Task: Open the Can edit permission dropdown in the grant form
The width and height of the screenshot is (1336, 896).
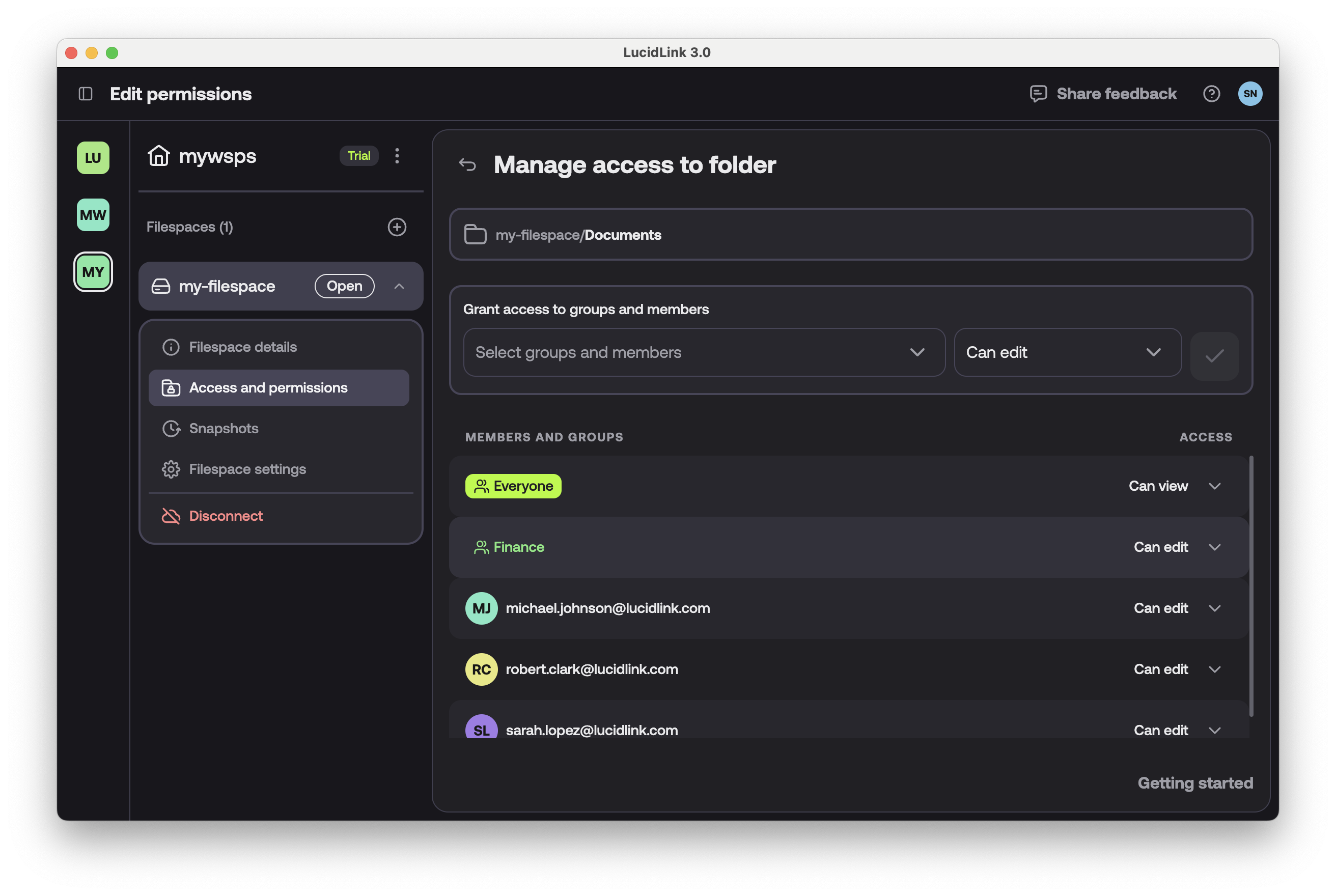Action: click(x=1068, y=353)
